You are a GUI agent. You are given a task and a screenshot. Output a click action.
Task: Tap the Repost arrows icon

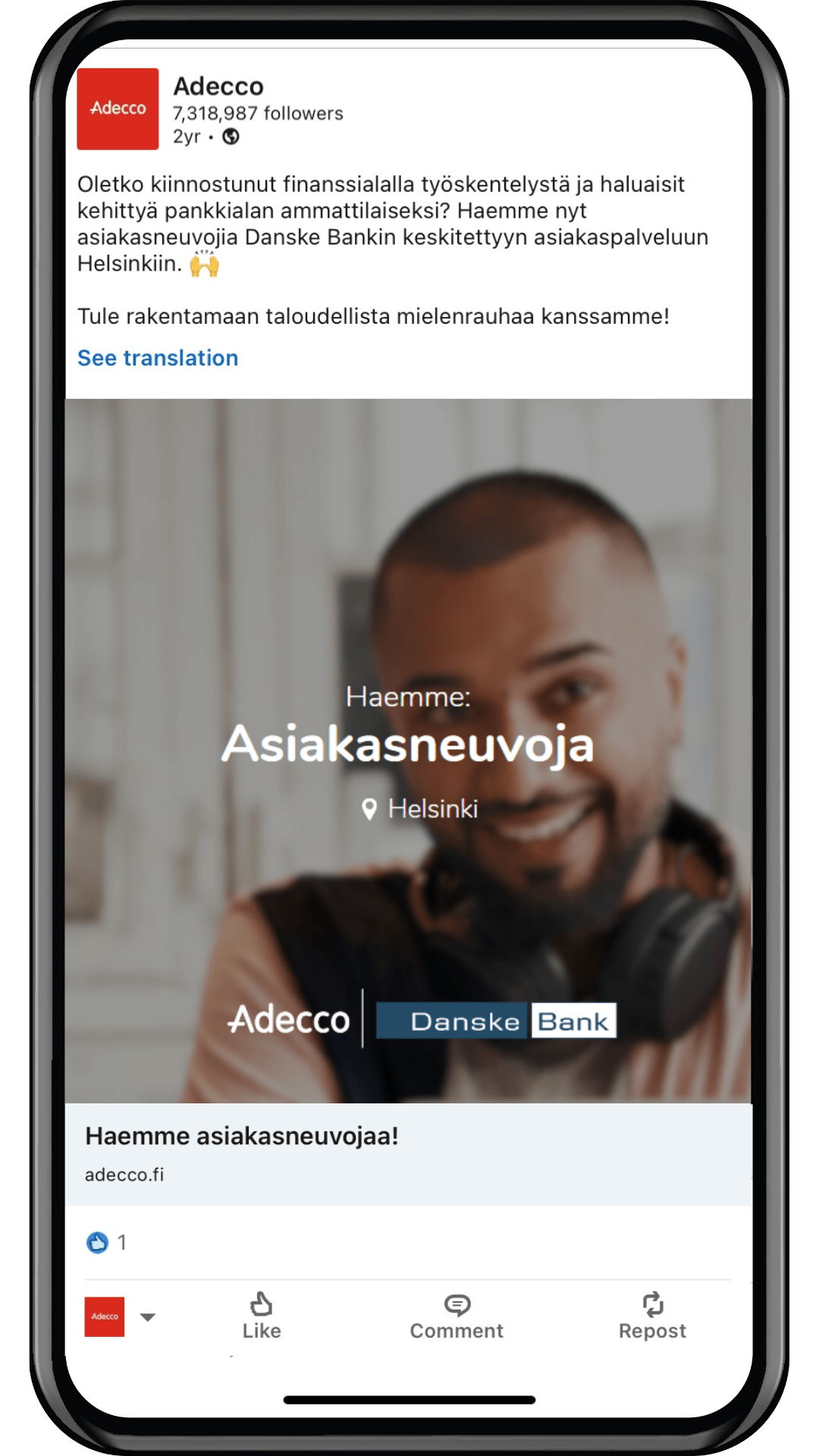pyautogui.click(x=653, y=1304)
